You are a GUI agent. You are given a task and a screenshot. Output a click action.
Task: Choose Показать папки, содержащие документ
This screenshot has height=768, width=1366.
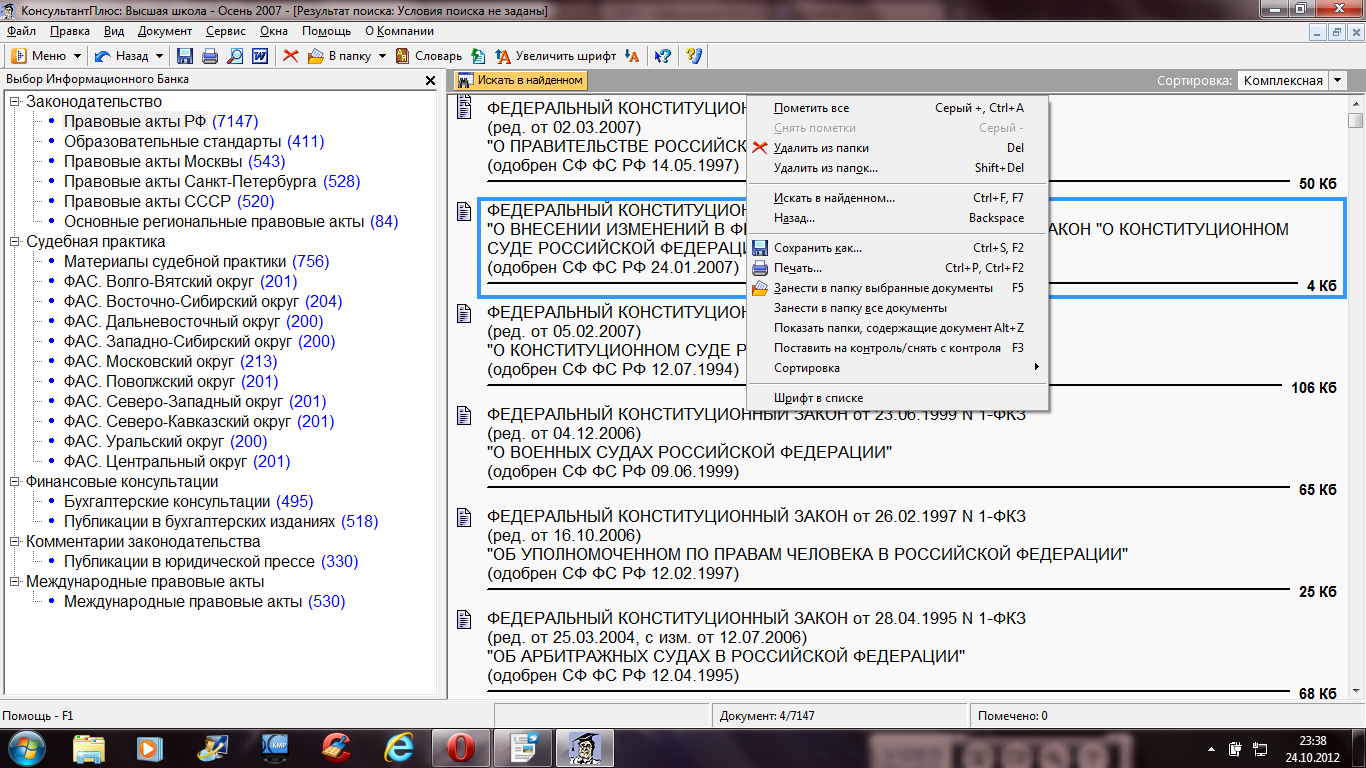point(897,328)
